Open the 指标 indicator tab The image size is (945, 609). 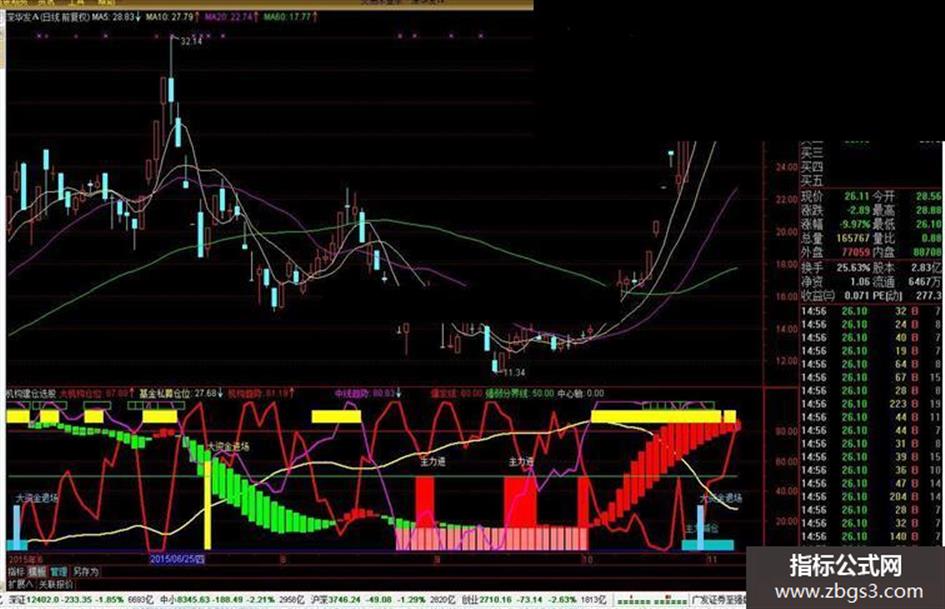point(16,571)
